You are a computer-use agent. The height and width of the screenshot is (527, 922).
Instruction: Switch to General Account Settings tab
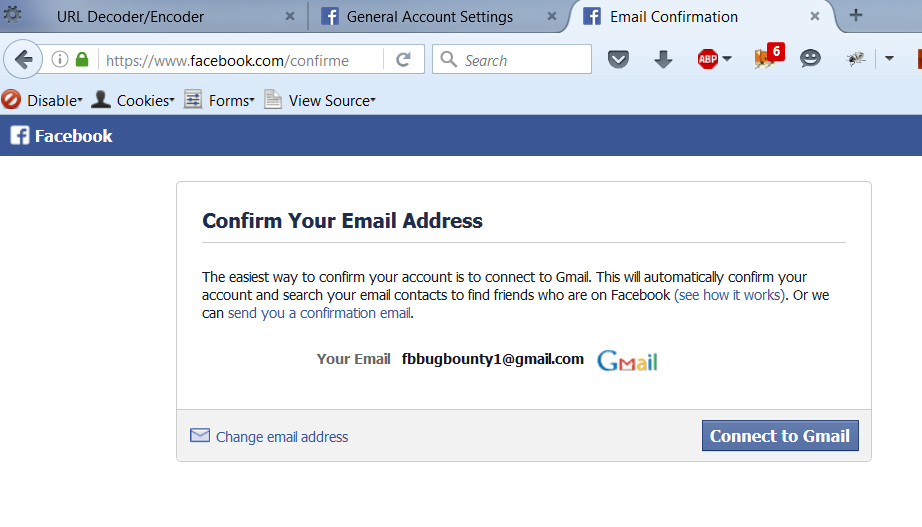click(x=429, y=17)
